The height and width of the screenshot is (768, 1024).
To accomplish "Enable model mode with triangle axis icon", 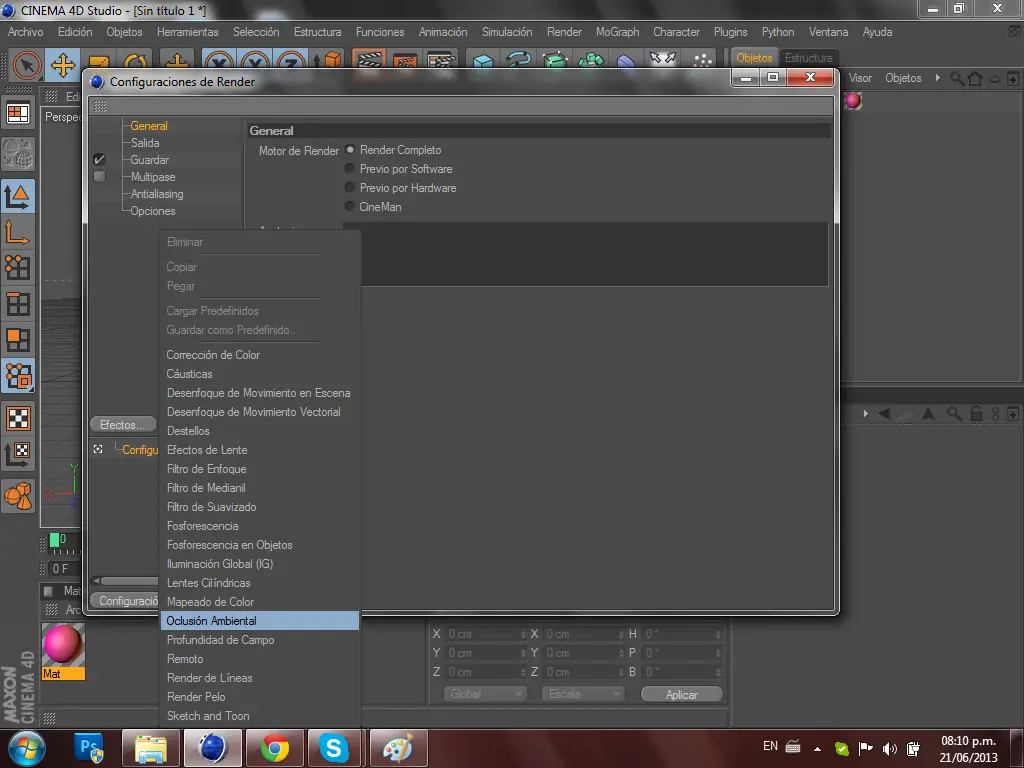I will point(18,196).
